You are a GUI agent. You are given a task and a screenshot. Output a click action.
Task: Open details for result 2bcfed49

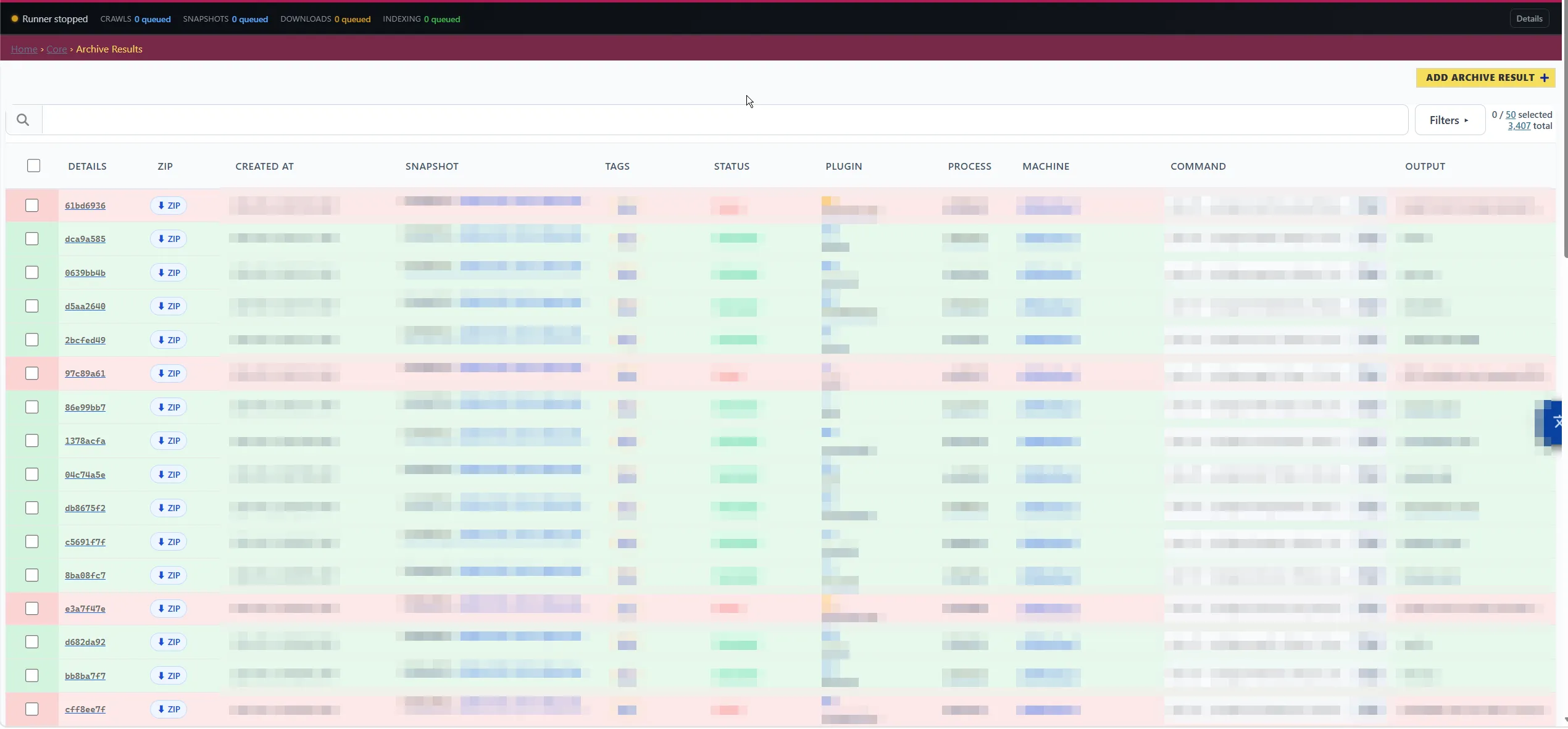(x=85, y=340)
